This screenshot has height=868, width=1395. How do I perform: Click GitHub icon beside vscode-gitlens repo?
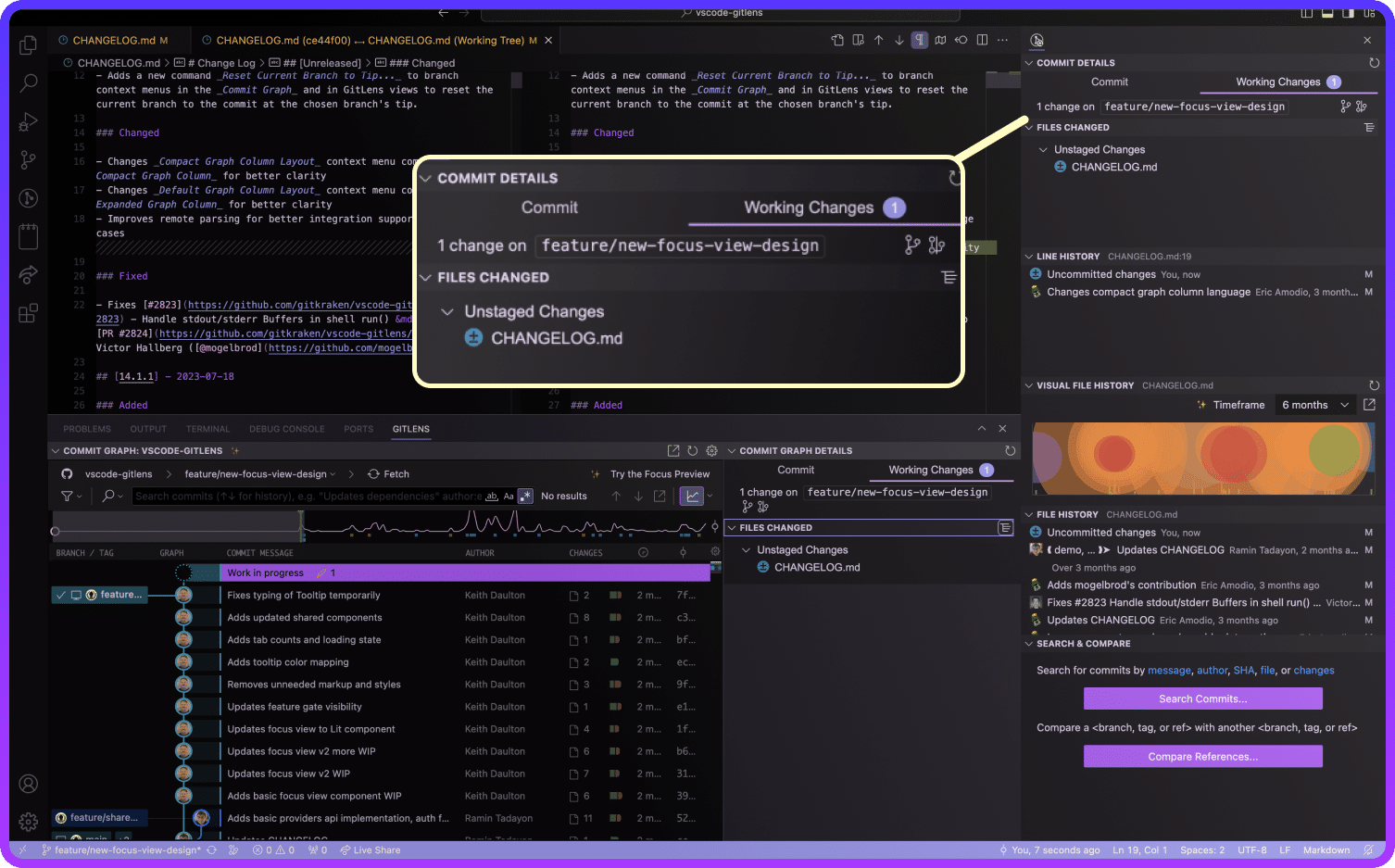point(67,473)
